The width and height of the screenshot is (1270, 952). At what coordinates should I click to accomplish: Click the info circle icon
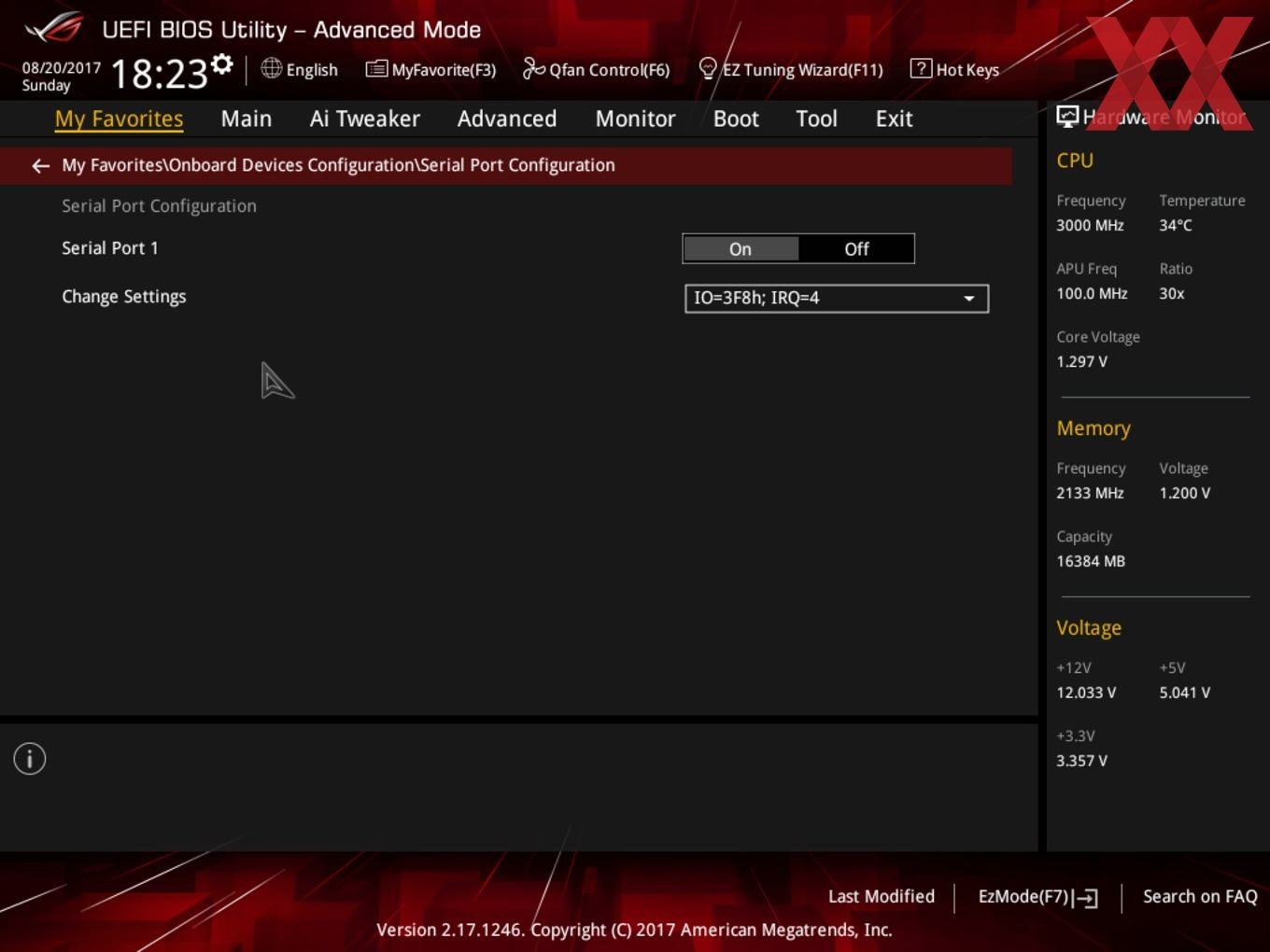(x=30, y=759)
